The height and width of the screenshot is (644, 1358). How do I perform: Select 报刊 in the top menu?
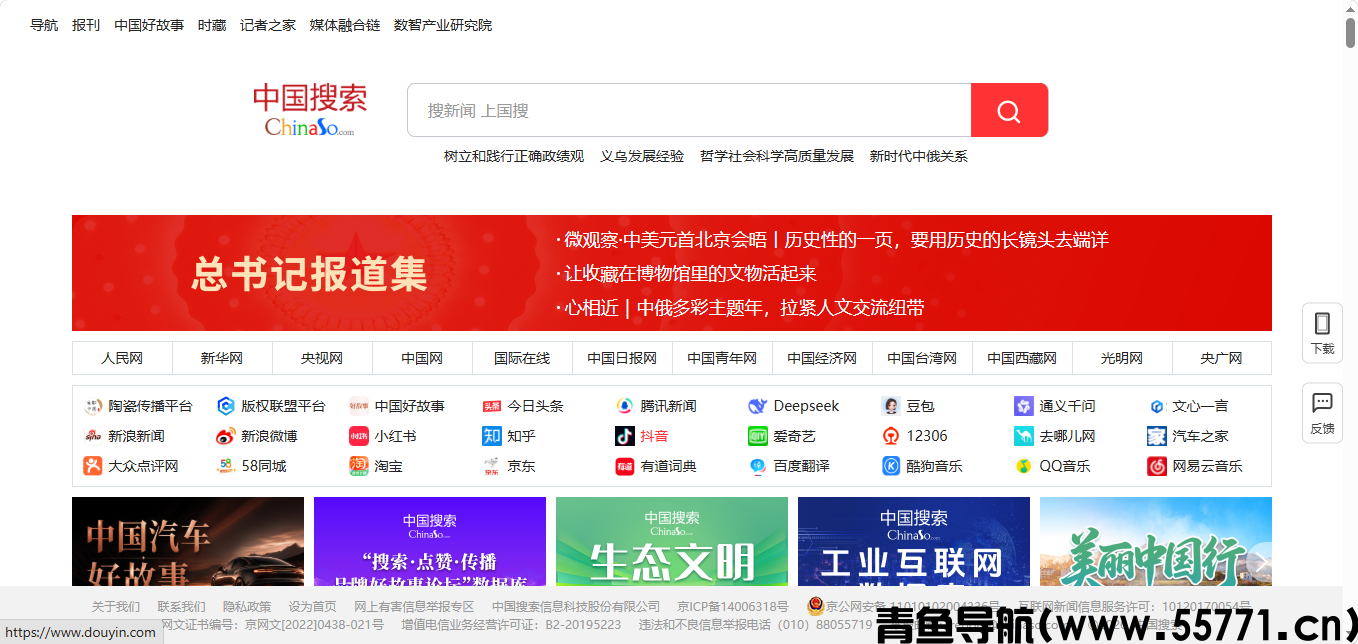[86, 25]
